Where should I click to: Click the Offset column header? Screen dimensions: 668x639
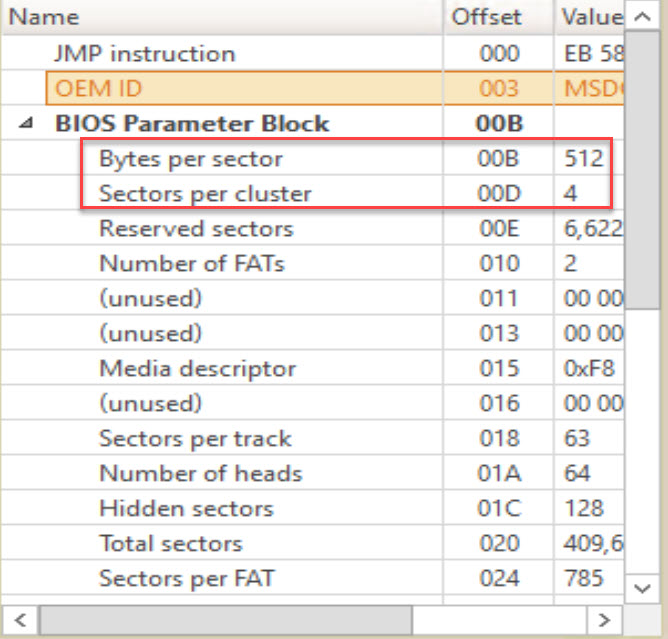click(487, 17)
